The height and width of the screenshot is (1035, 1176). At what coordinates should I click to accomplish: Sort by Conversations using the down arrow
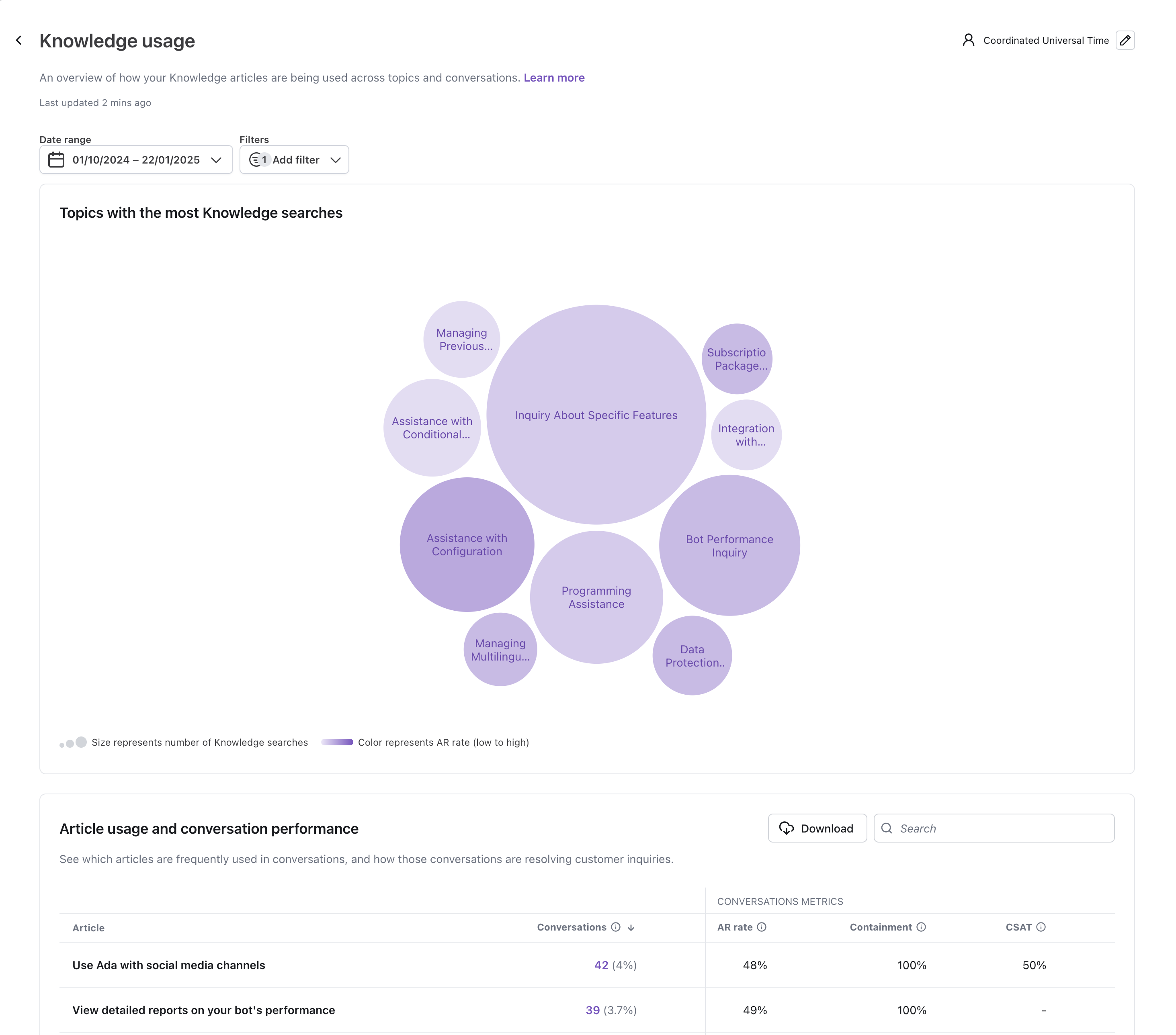pos(631,927)
